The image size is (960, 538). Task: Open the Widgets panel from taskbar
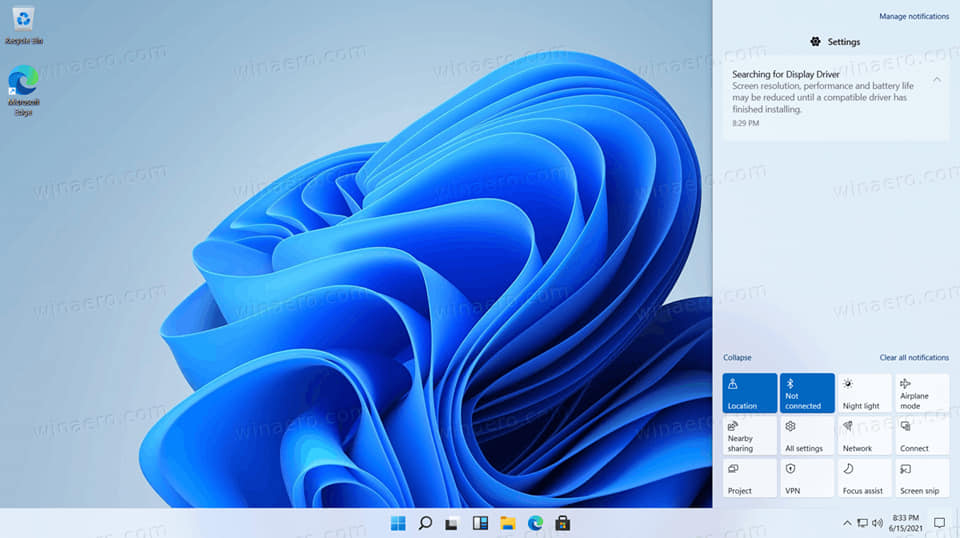[x=480, y=523]
